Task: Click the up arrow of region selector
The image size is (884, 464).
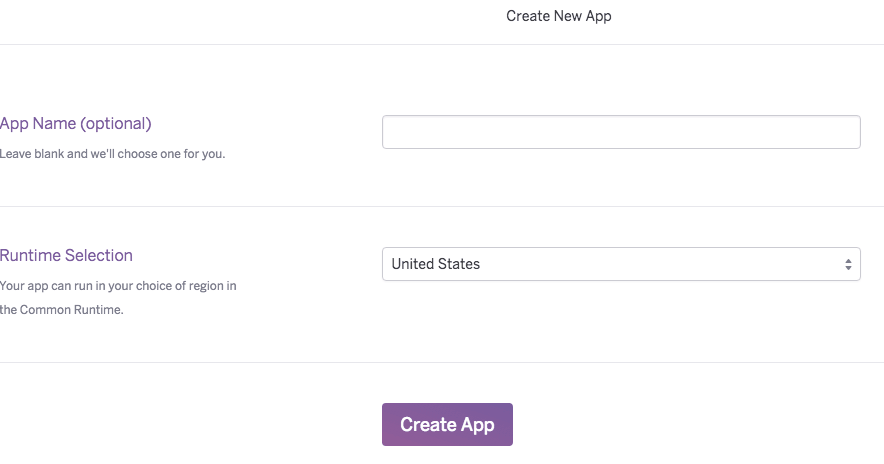Action: tap(847, 260)
